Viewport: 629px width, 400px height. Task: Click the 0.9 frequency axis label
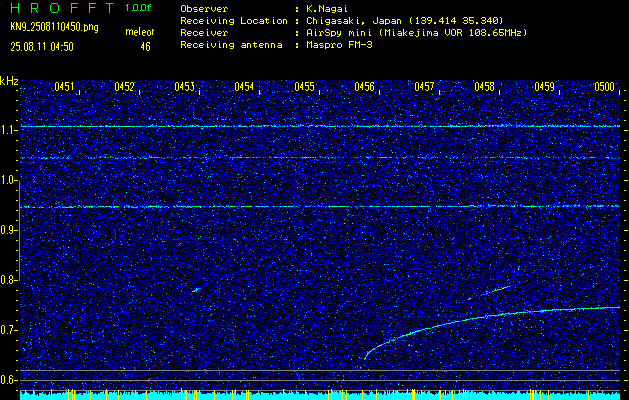click(8, 230)
